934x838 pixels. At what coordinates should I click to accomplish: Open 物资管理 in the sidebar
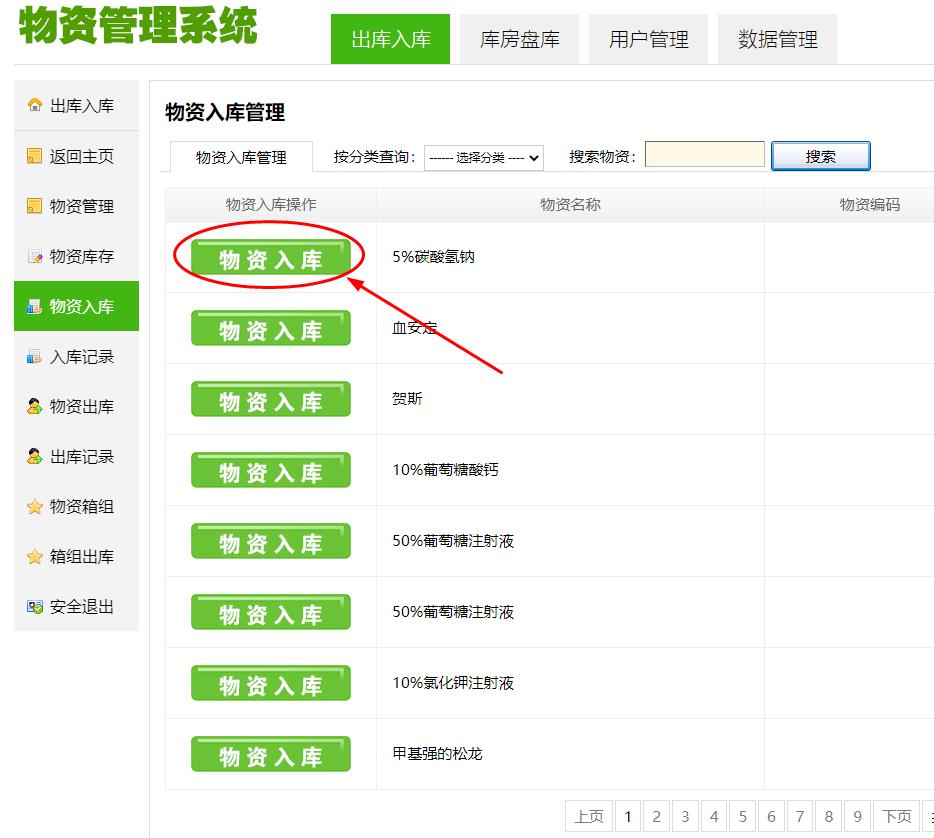[x=76, y=206]
